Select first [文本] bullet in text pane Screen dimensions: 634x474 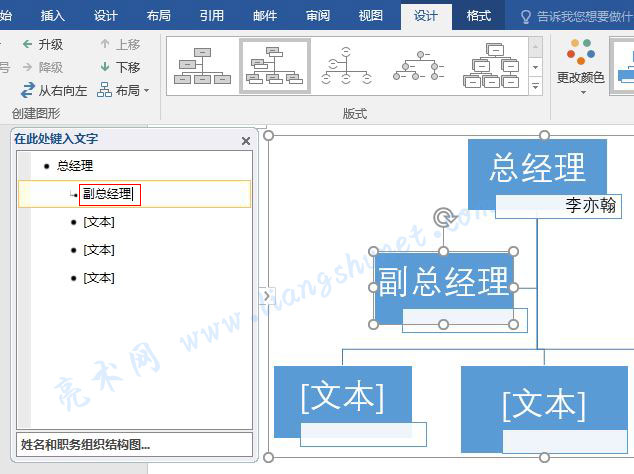[x=99, y=222]
